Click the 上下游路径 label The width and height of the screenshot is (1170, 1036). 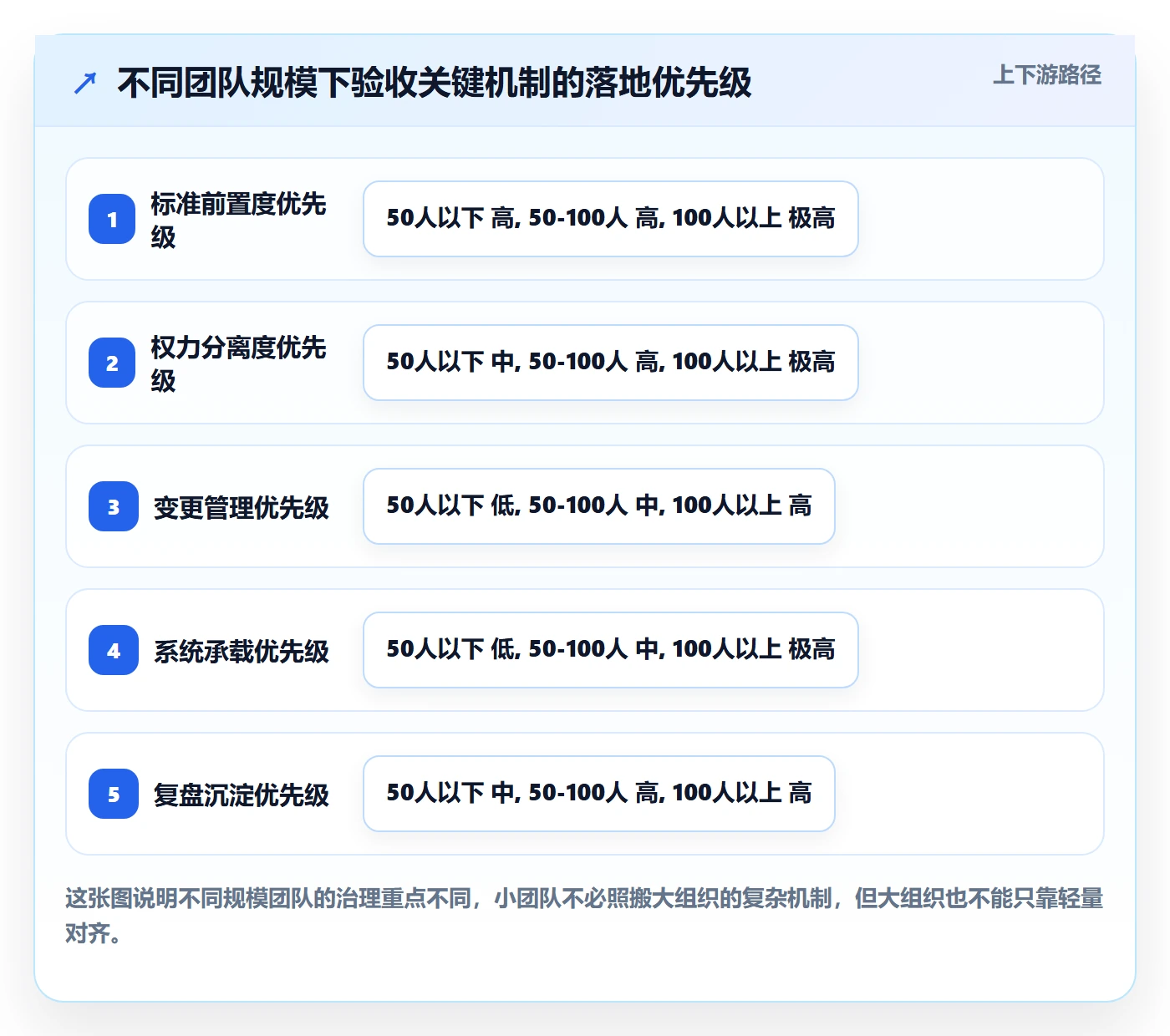[1047, 75]
